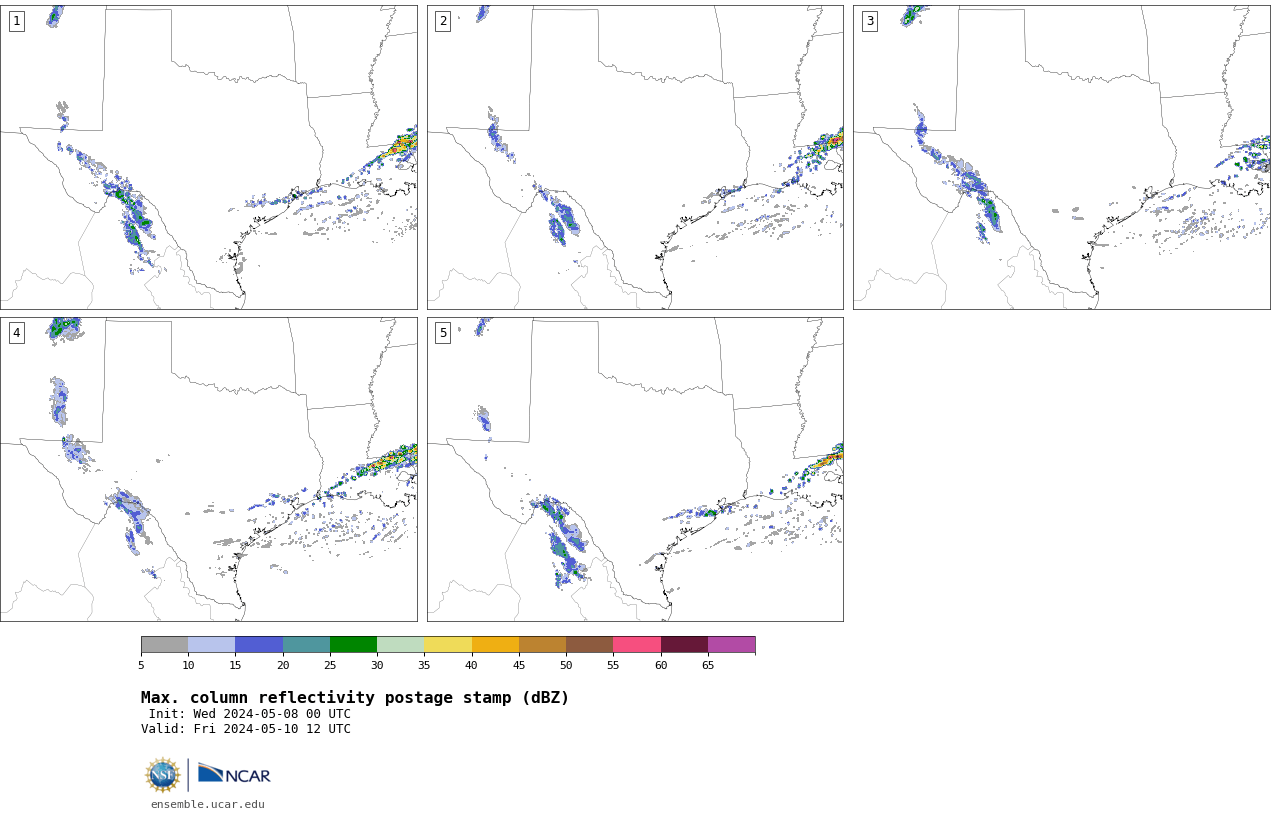Click the colorbar tick label 35
1280x815 pixels.
[424, 665]
